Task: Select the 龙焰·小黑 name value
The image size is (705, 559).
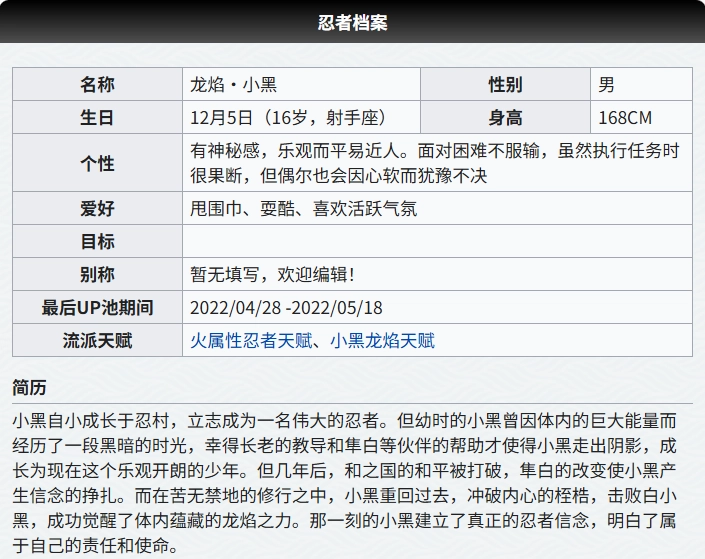Action: [234, 85]
